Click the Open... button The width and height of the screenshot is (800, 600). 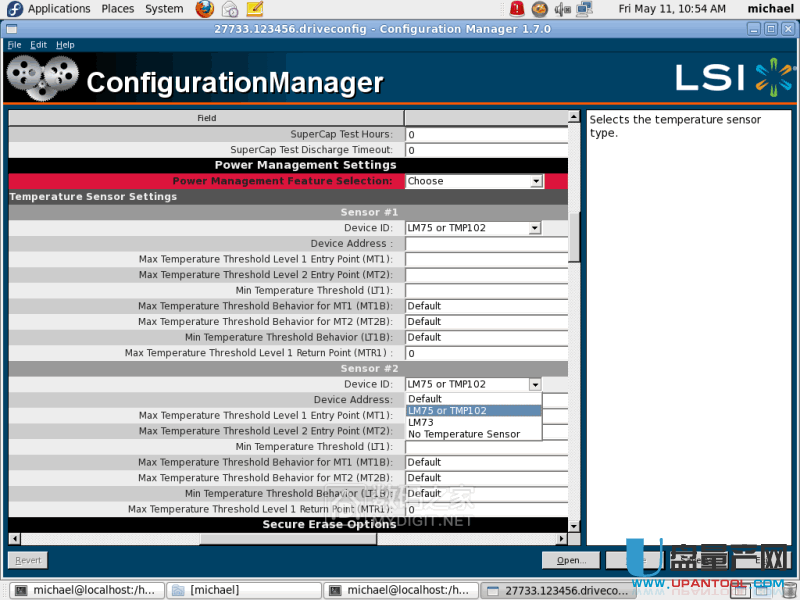[x=571, y=560]
